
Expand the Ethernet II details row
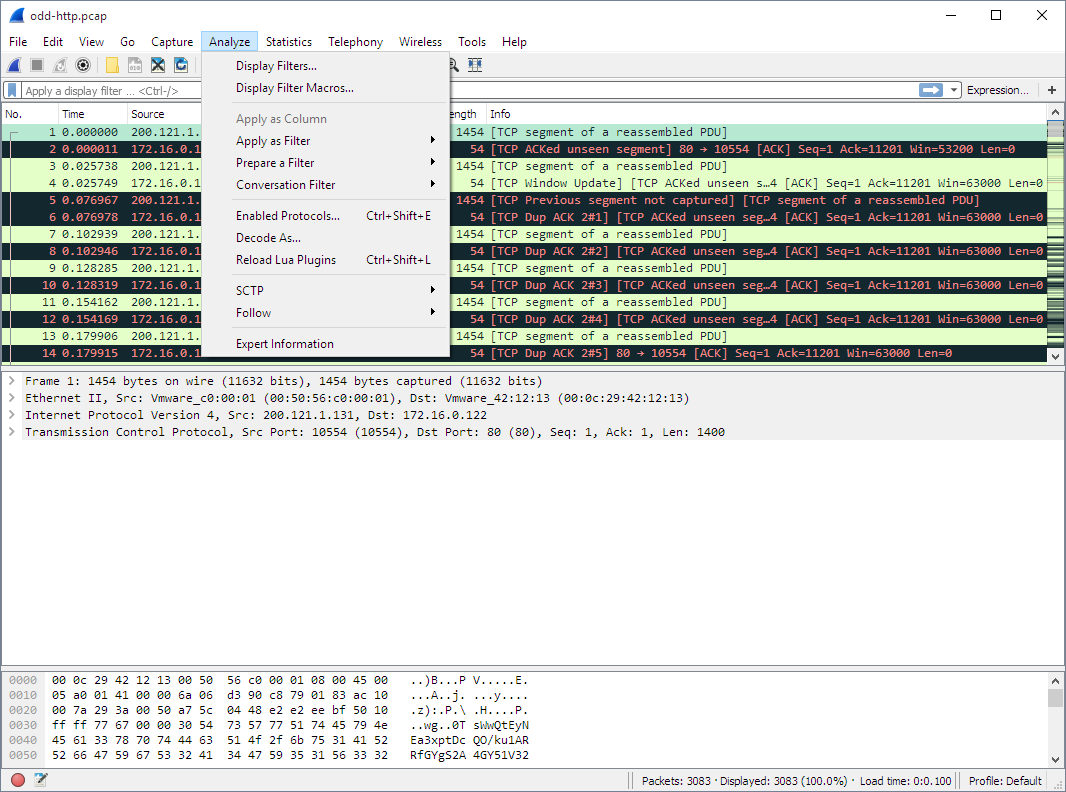pyautogui.click(x=11, y=398)
